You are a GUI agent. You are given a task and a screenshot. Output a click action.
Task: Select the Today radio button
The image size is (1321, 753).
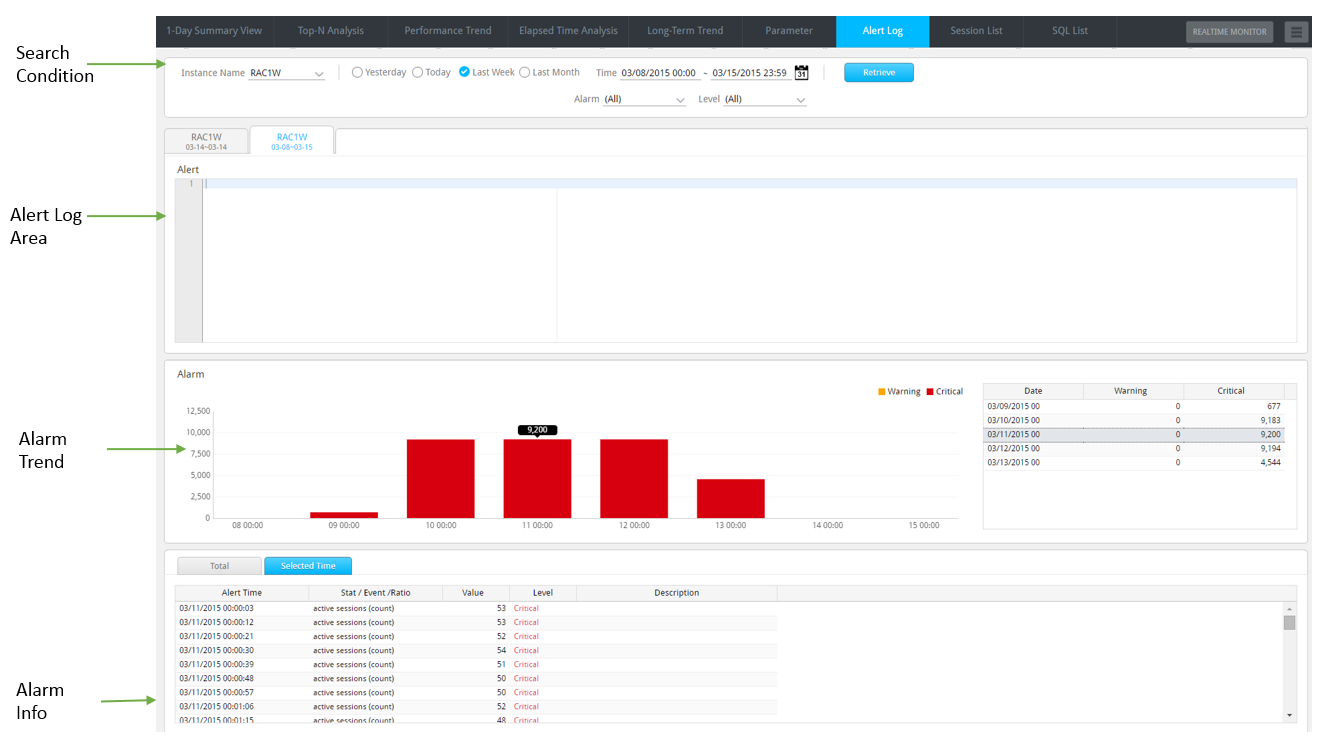click(x=417, y=72)
